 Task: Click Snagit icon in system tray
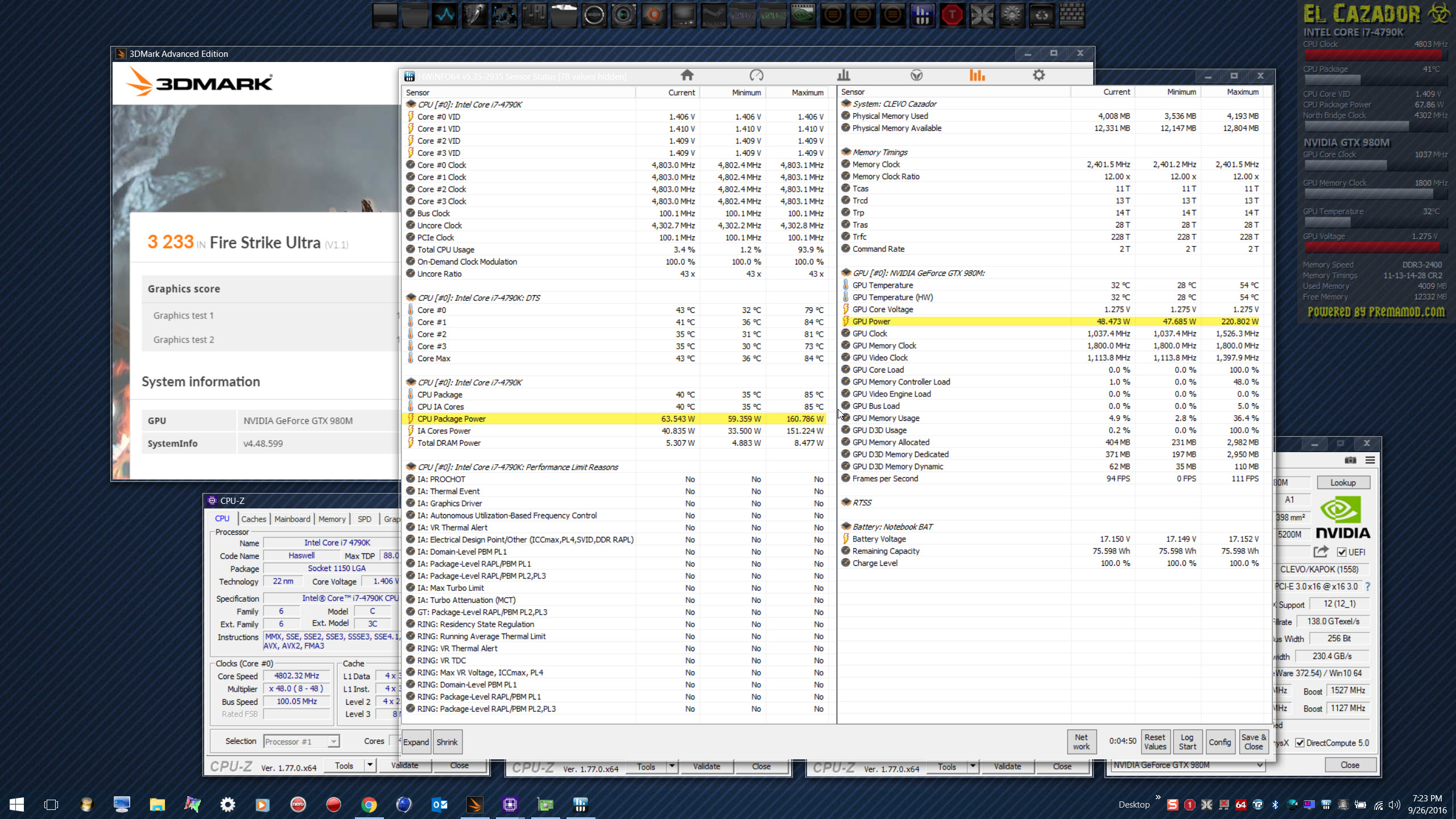(x=1172, y=805)
